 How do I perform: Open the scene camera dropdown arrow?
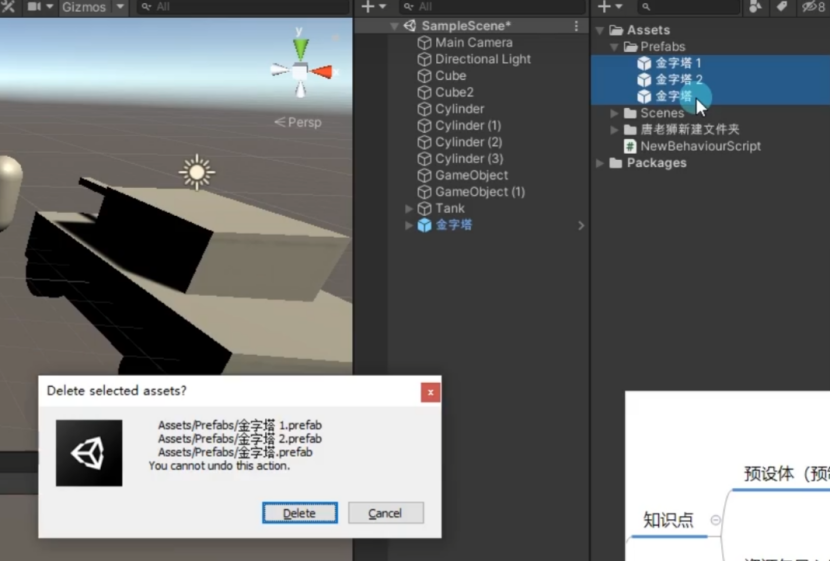tap(50, 7)
